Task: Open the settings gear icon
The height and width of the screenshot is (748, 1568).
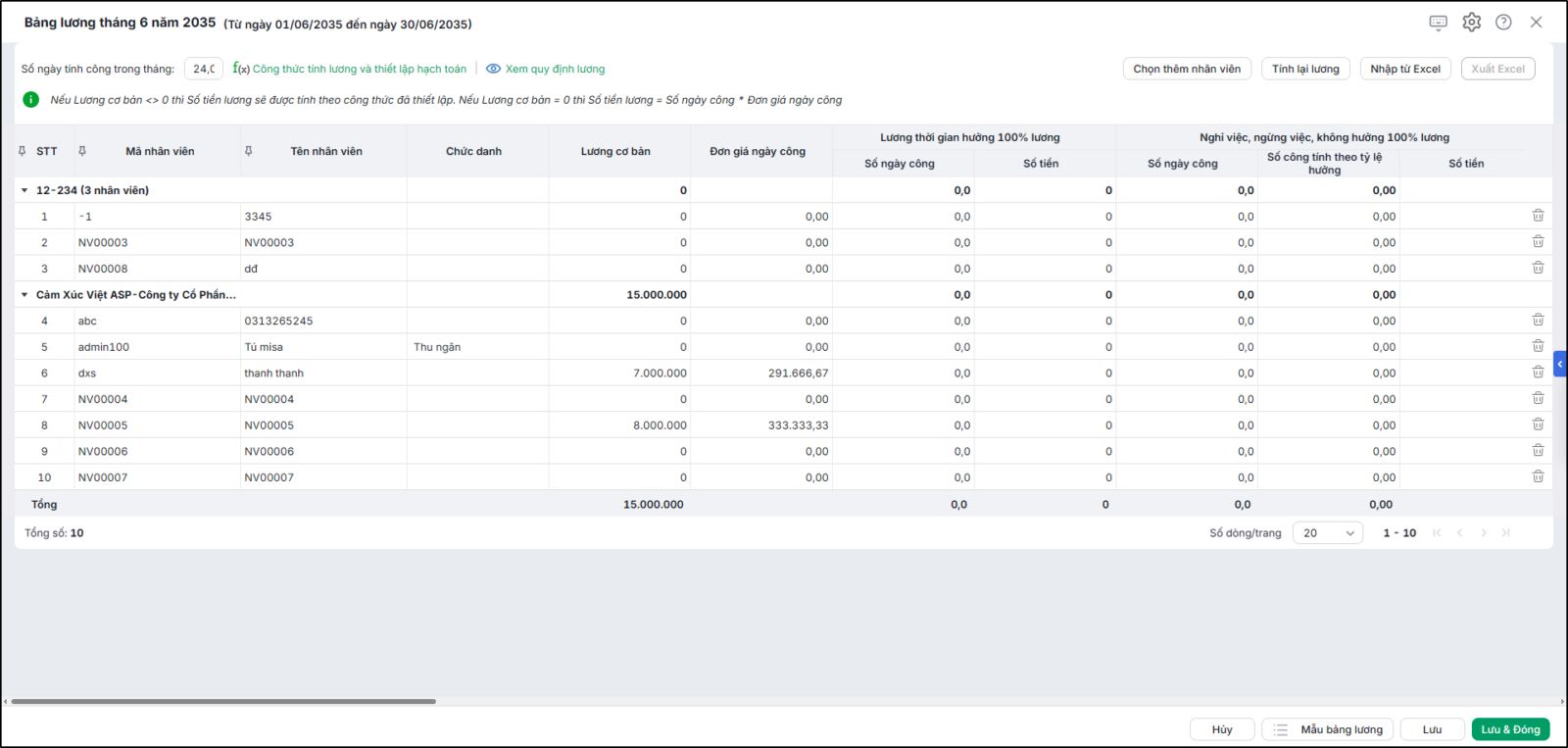Action: [x=1471, y=22]
